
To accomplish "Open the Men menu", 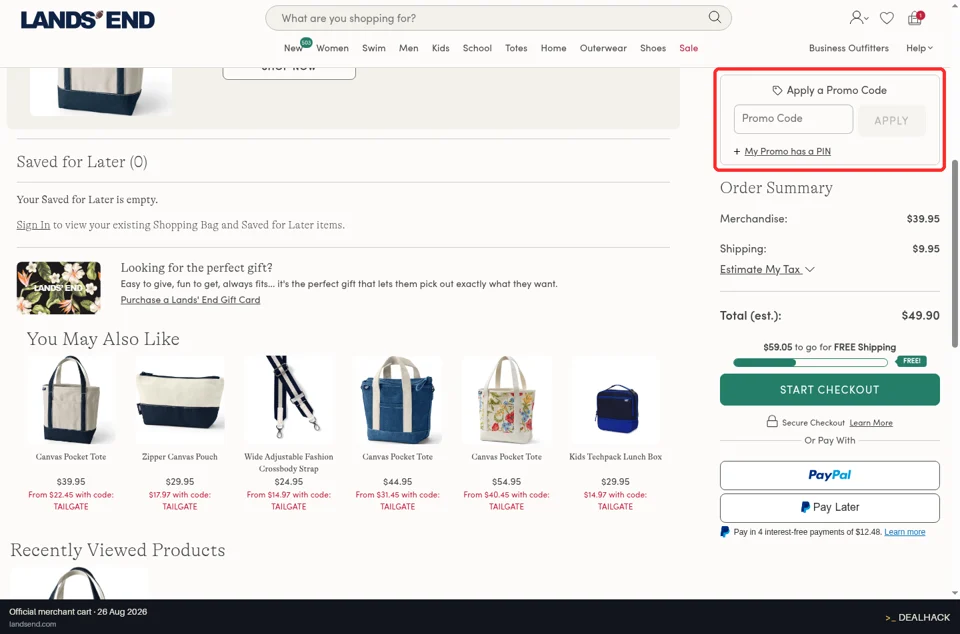I will [408, 48].
